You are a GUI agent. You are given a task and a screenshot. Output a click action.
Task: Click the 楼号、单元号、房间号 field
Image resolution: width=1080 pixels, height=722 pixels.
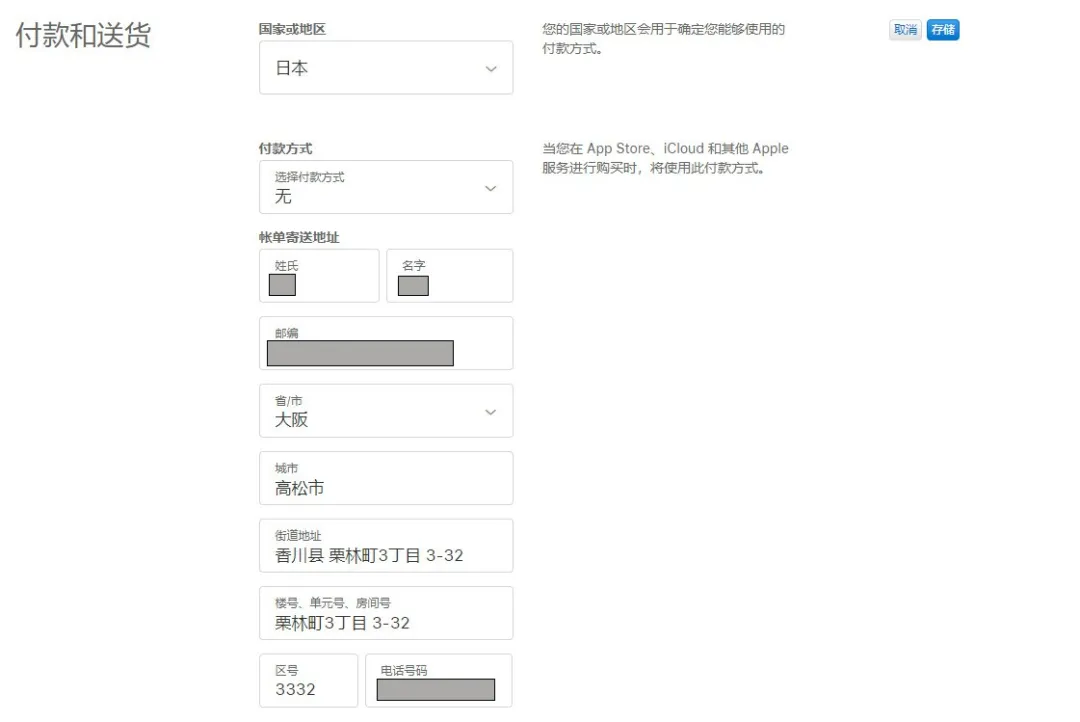pos(386,613)
